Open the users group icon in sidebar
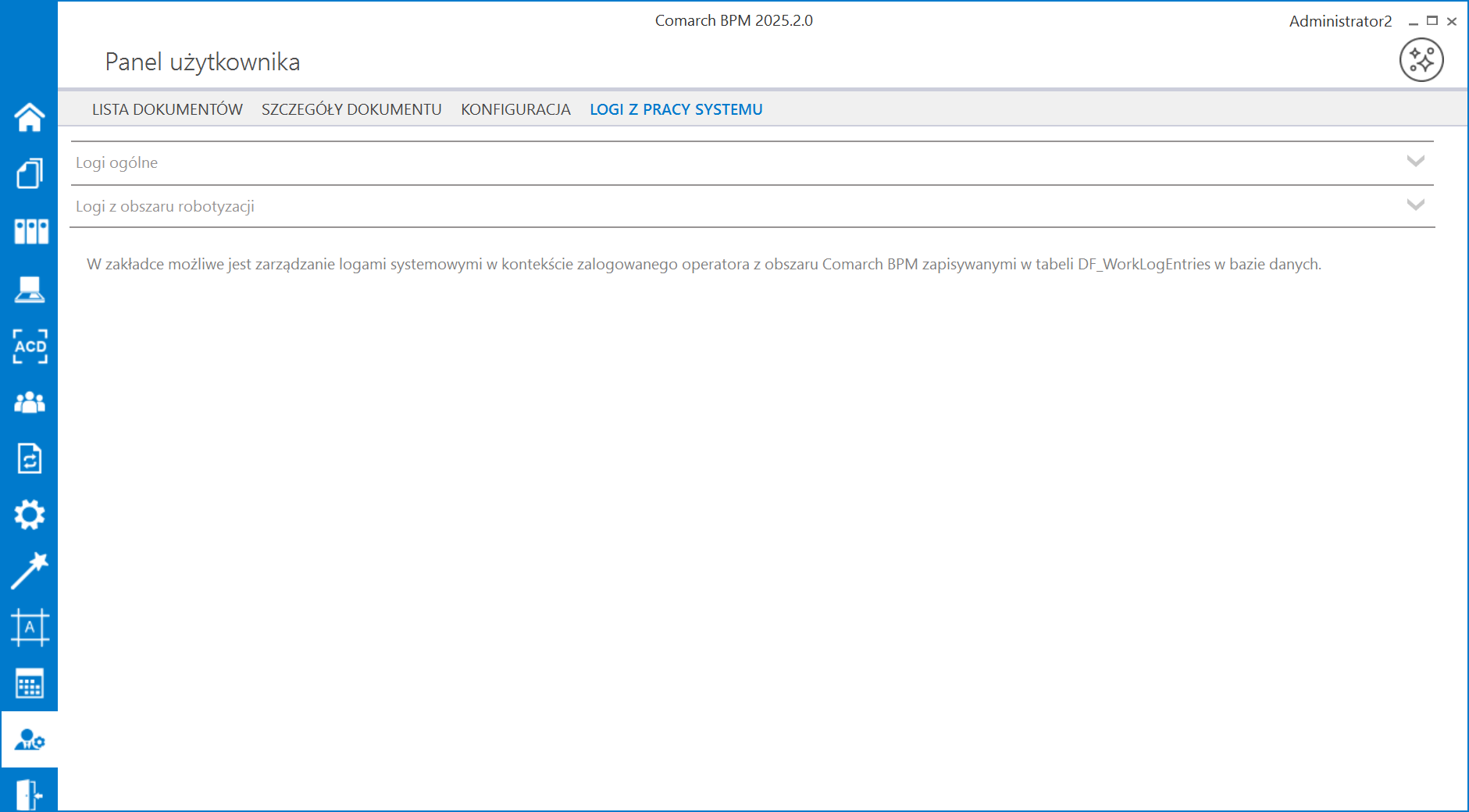The height and width of the screenshot is (812, 1469). 30,402
